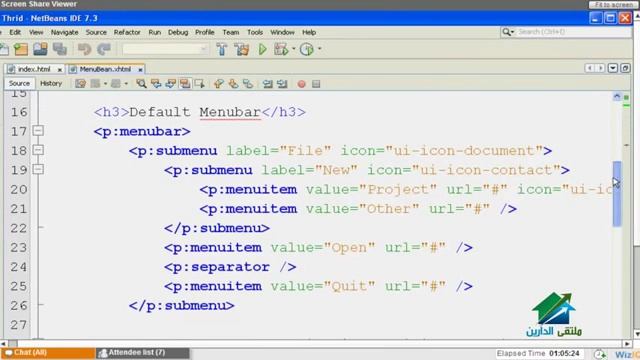This screenshot has height=360, width=640.
Task: Click the underlined word "Menubar" on line 16
Action: tap(230, 112)
